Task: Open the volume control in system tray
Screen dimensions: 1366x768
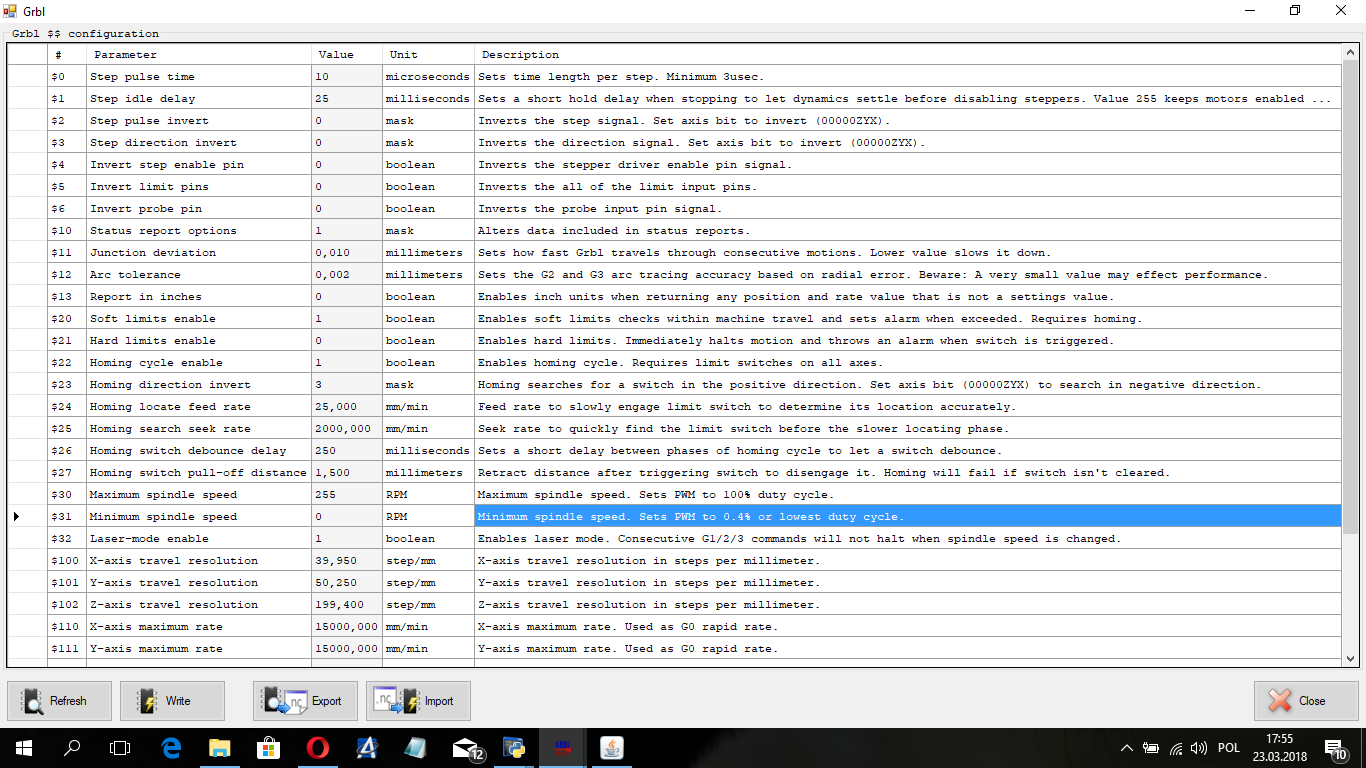Action: [1199, 748]
